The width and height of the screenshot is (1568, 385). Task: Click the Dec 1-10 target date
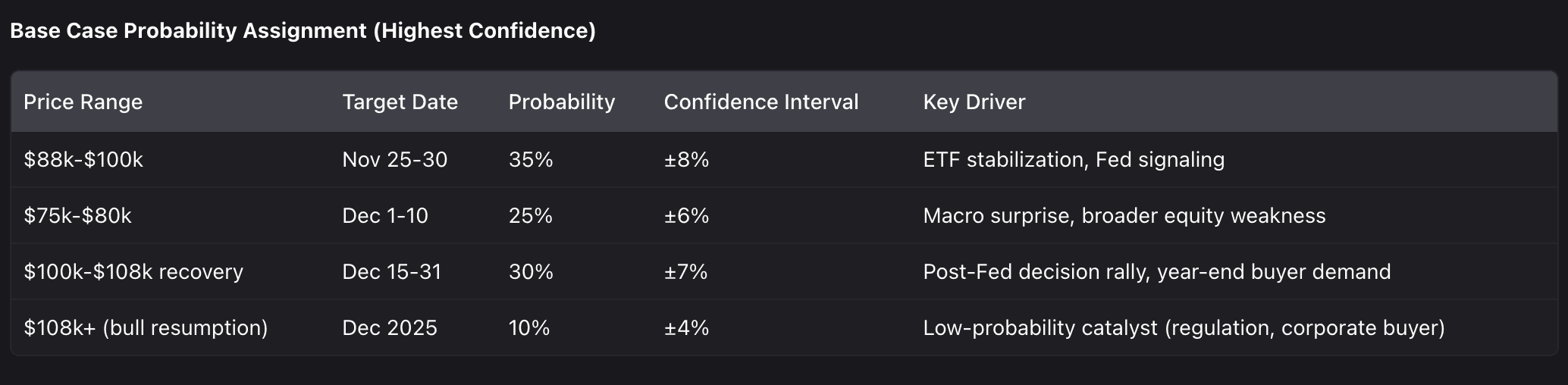click(x=384, y=216)
